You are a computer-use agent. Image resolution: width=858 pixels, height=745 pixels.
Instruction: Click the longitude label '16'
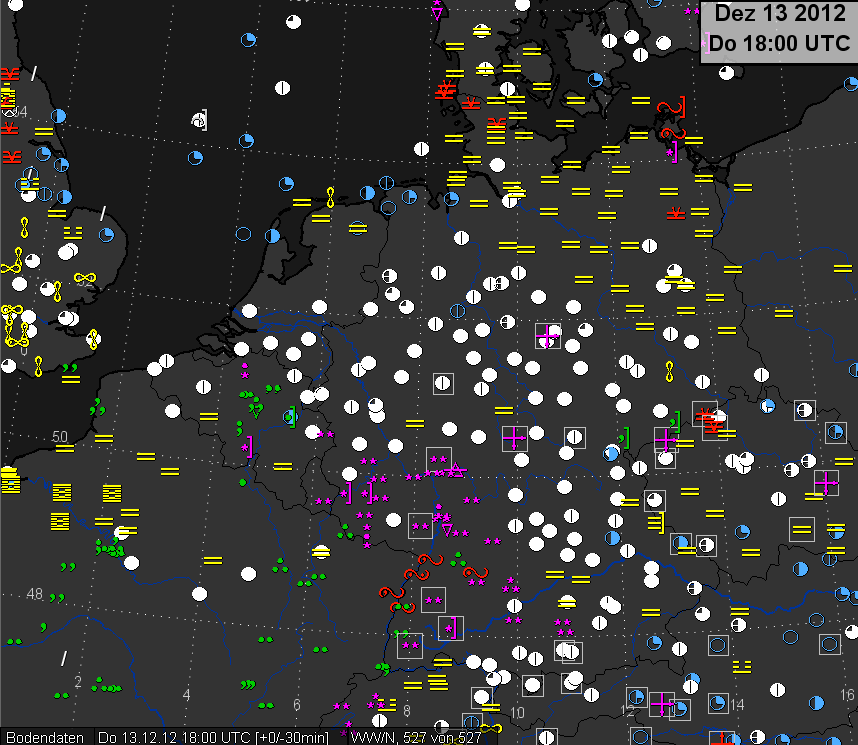coord(847,695)
